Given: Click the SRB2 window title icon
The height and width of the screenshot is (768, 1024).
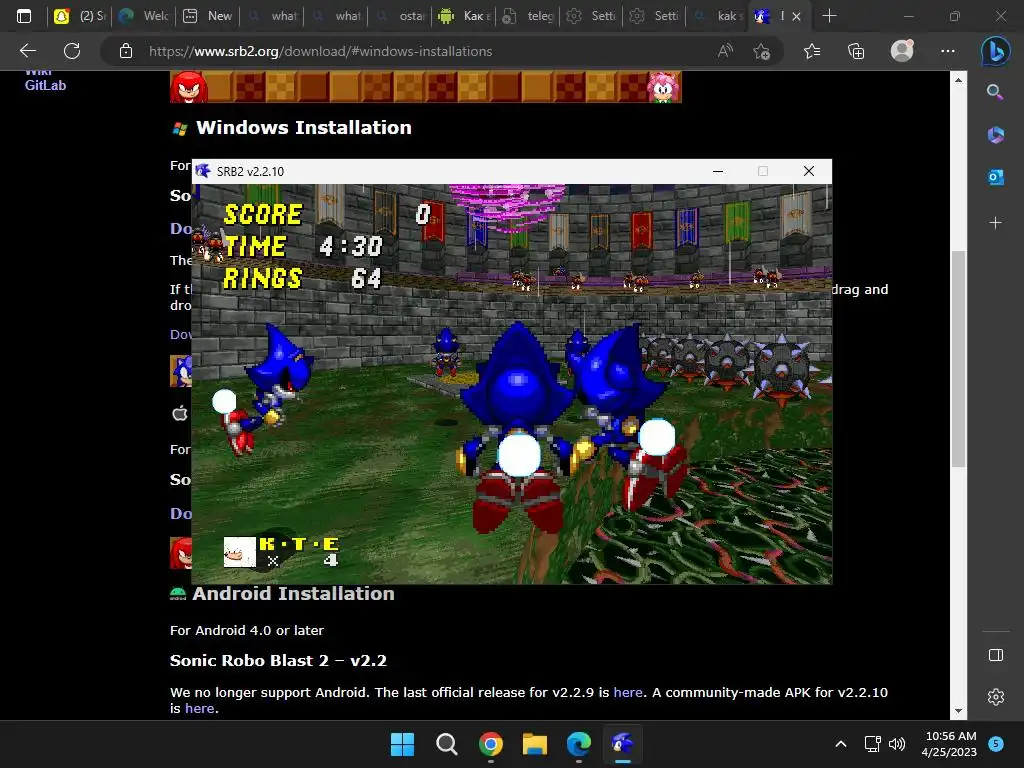Looking at the screenshot, I should pos(202,171).
